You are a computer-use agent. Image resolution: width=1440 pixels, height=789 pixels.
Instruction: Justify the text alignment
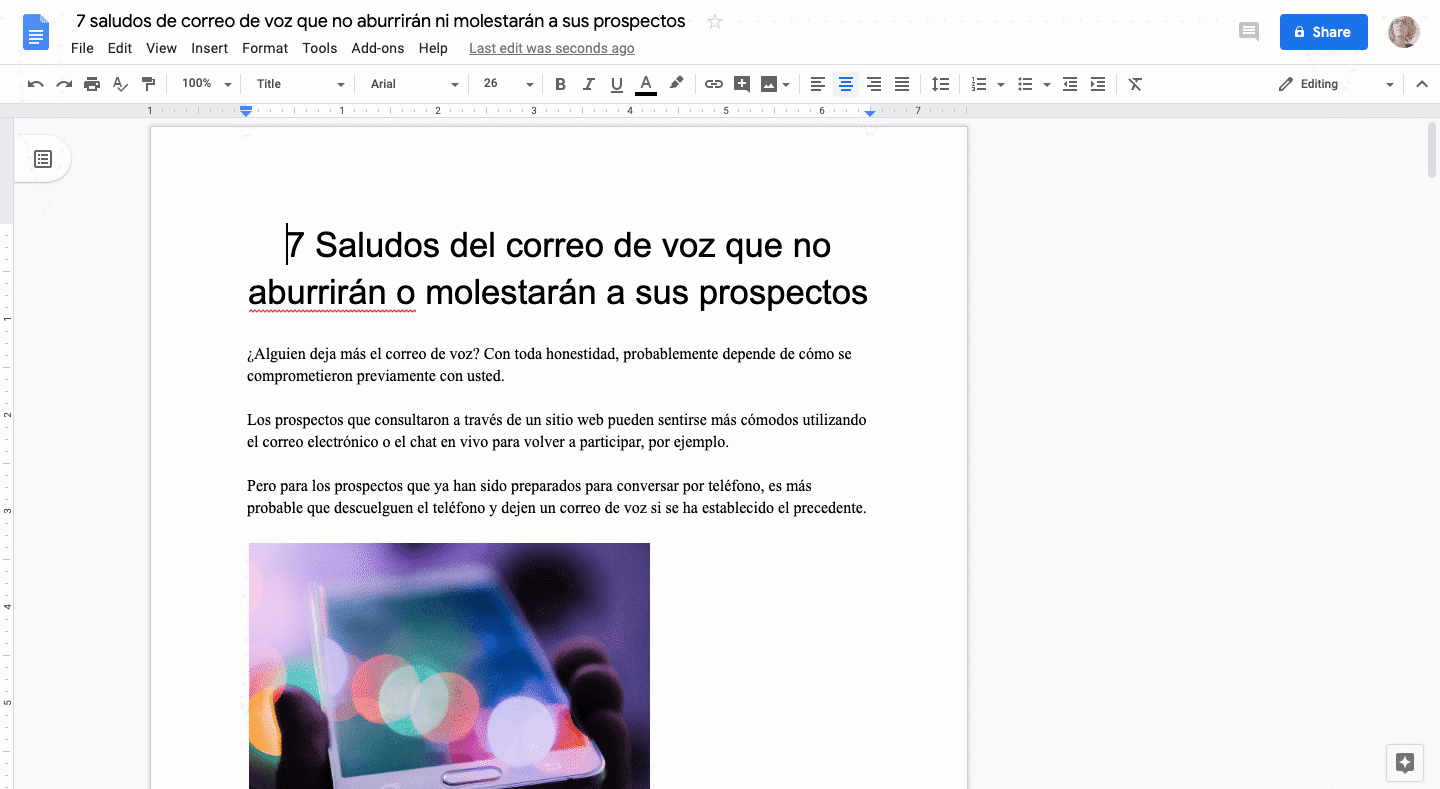point(902,84)
